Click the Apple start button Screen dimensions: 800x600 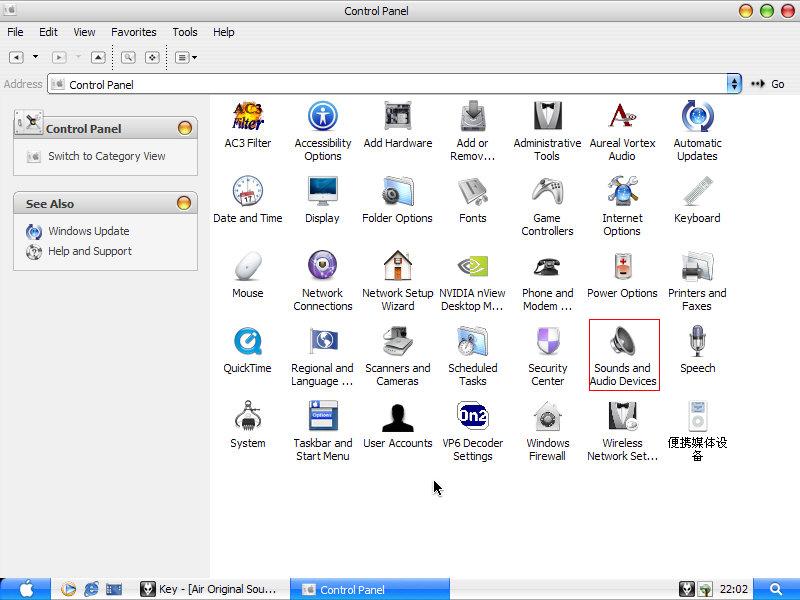[26, 589]
